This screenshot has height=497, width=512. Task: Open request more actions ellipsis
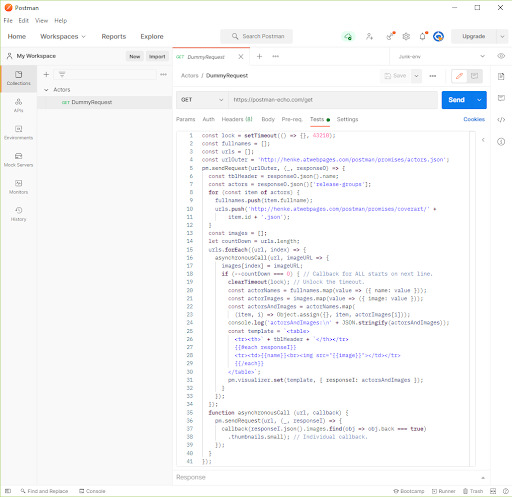433,76
